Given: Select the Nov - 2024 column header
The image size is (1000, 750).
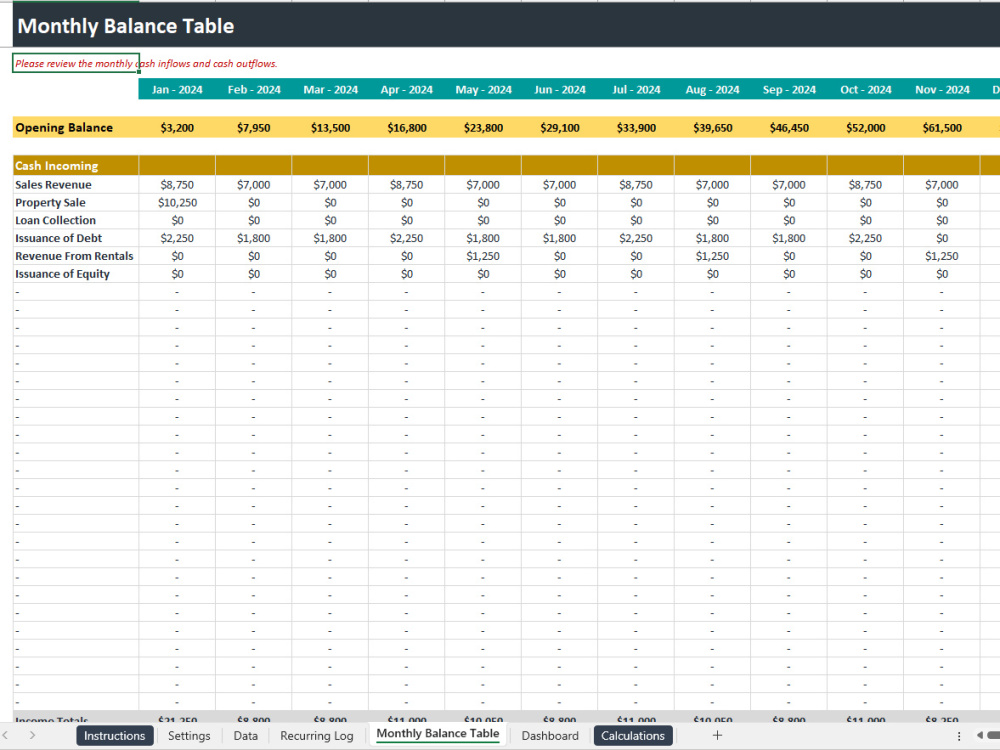Looking at the screenshot, I should (942, 89).
